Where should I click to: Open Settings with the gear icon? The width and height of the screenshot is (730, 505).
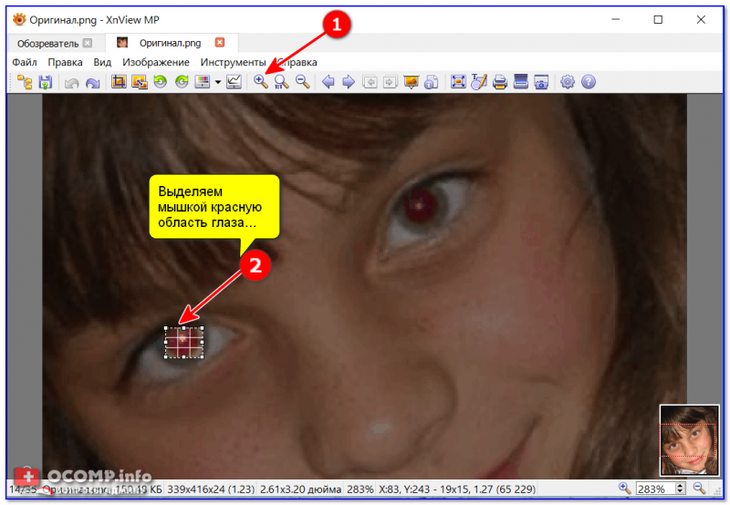pyautogui.click(x=567, y=82)
